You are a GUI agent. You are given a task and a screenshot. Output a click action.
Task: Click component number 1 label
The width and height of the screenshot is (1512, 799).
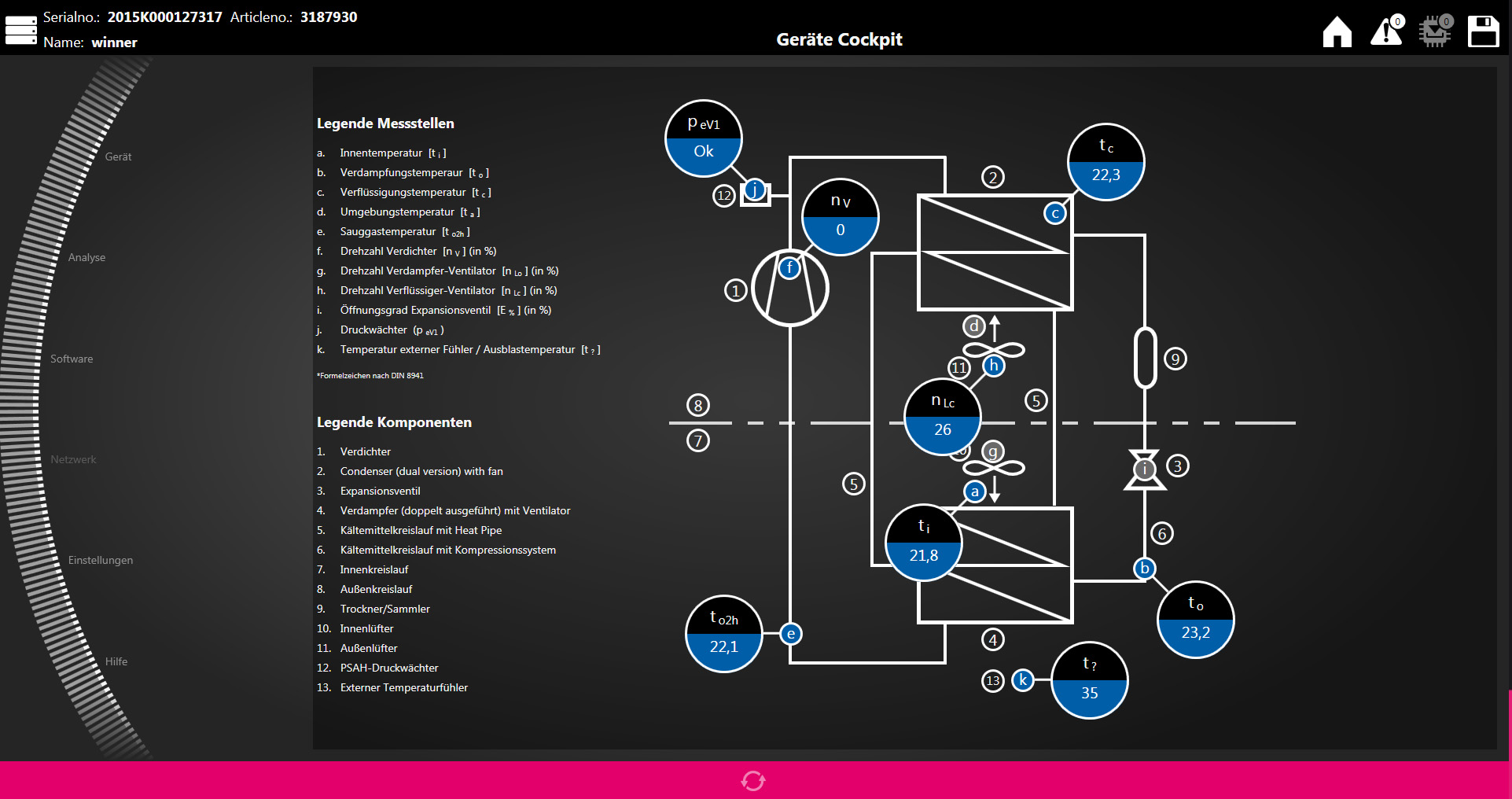point(735,291)
